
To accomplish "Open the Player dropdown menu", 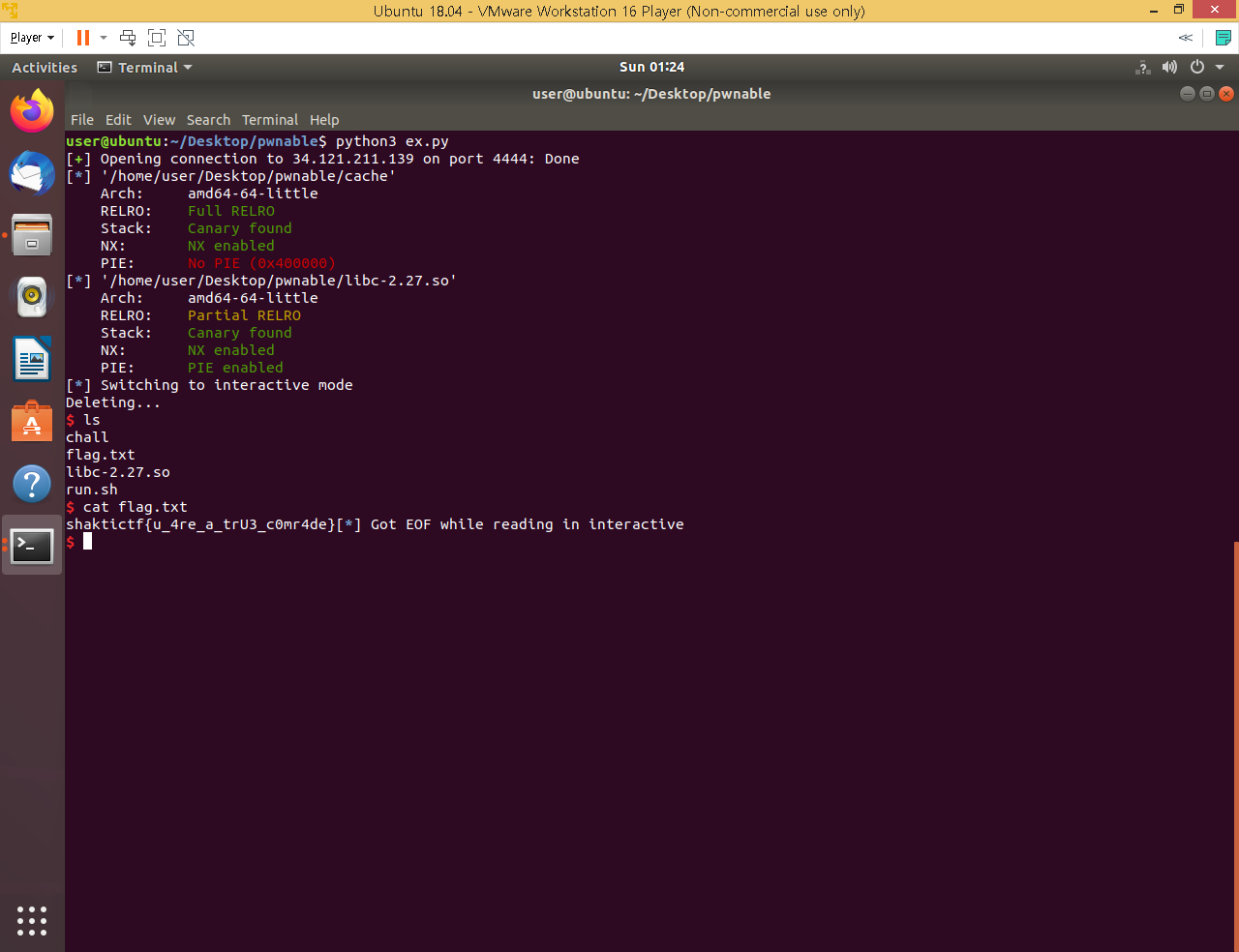I will [x=32, y=38].
